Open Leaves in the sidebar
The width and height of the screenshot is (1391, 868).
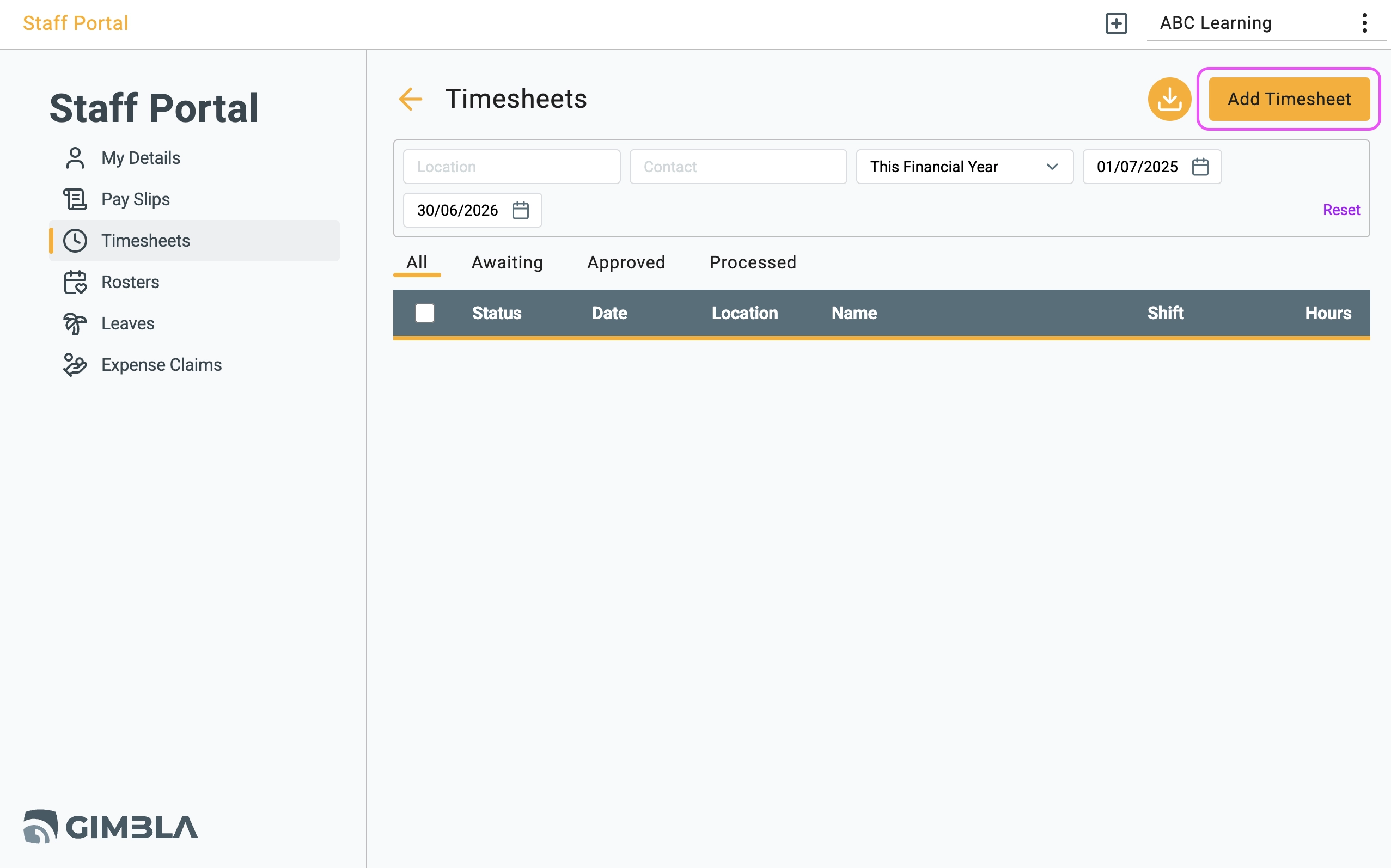click(194, 323)
